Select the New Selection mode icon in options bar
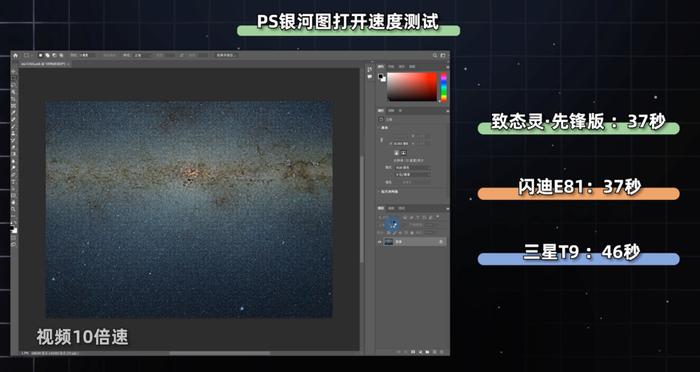 pyautogui.click(x=41, y=55)
